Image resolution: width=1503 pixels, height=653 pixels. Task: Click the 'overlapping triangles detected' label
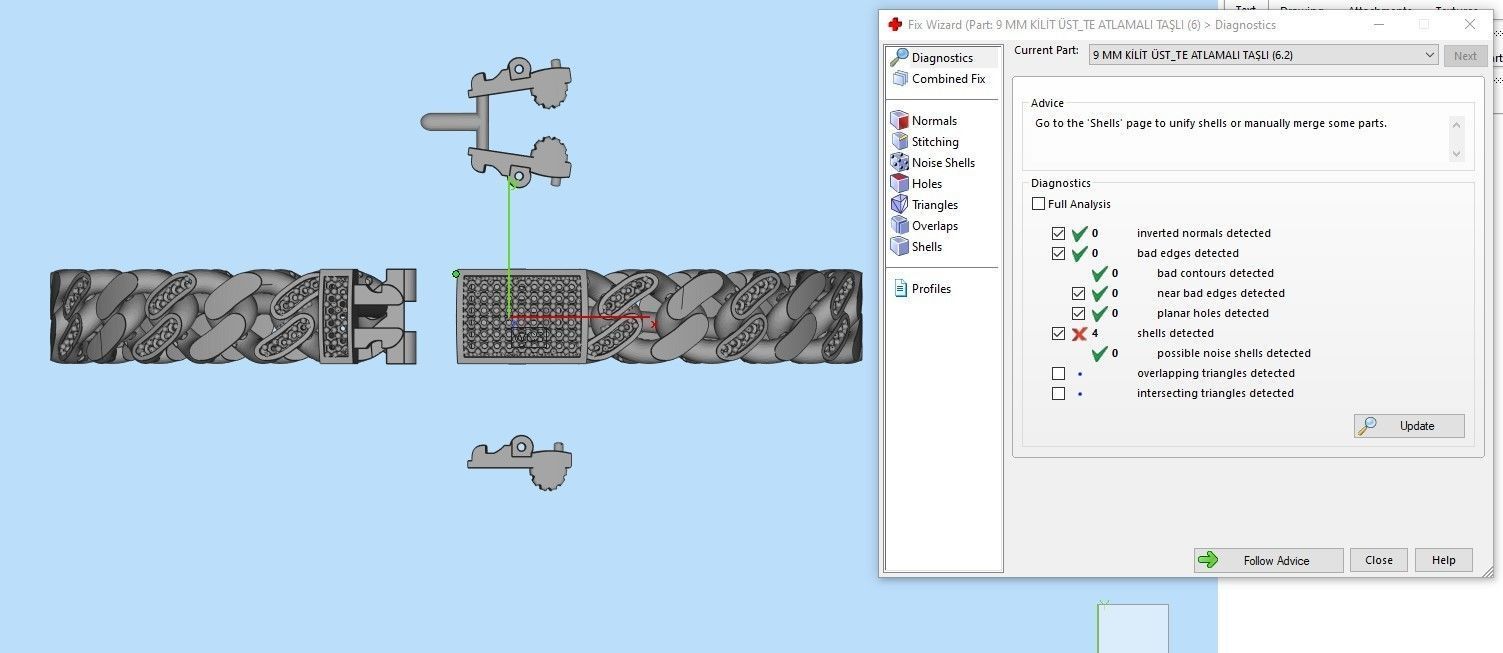pos(1216,374)
